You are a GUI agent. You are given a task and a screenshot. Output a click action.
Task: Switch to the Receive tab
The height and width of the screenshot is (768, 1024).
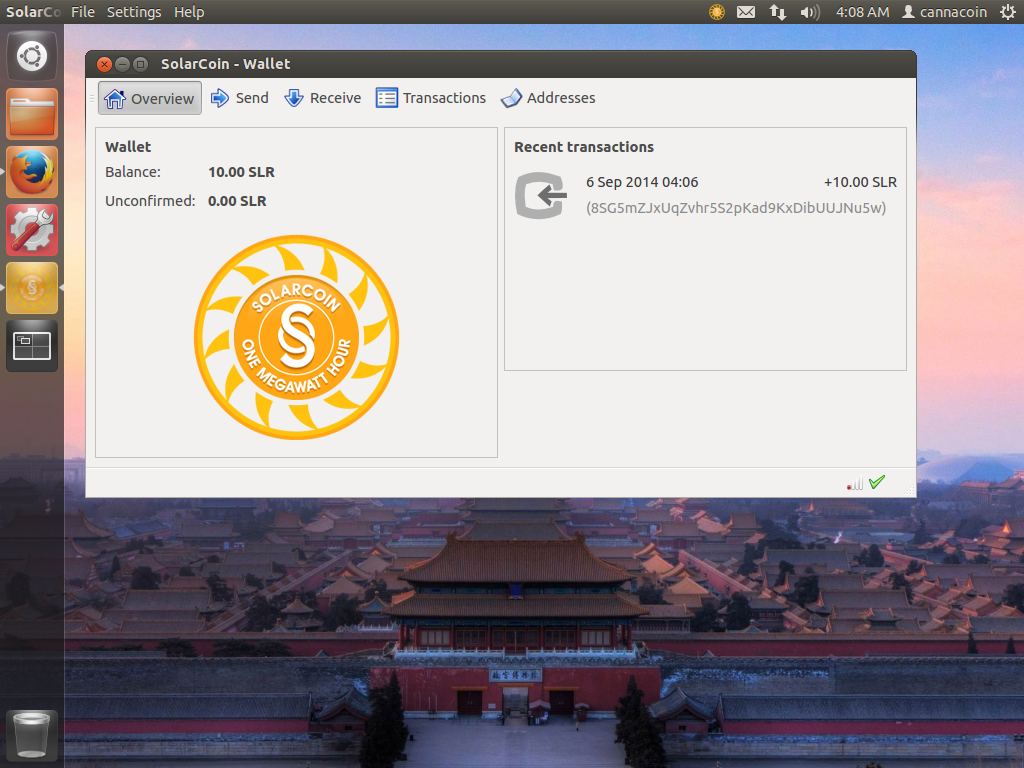(x=323, y=98)
